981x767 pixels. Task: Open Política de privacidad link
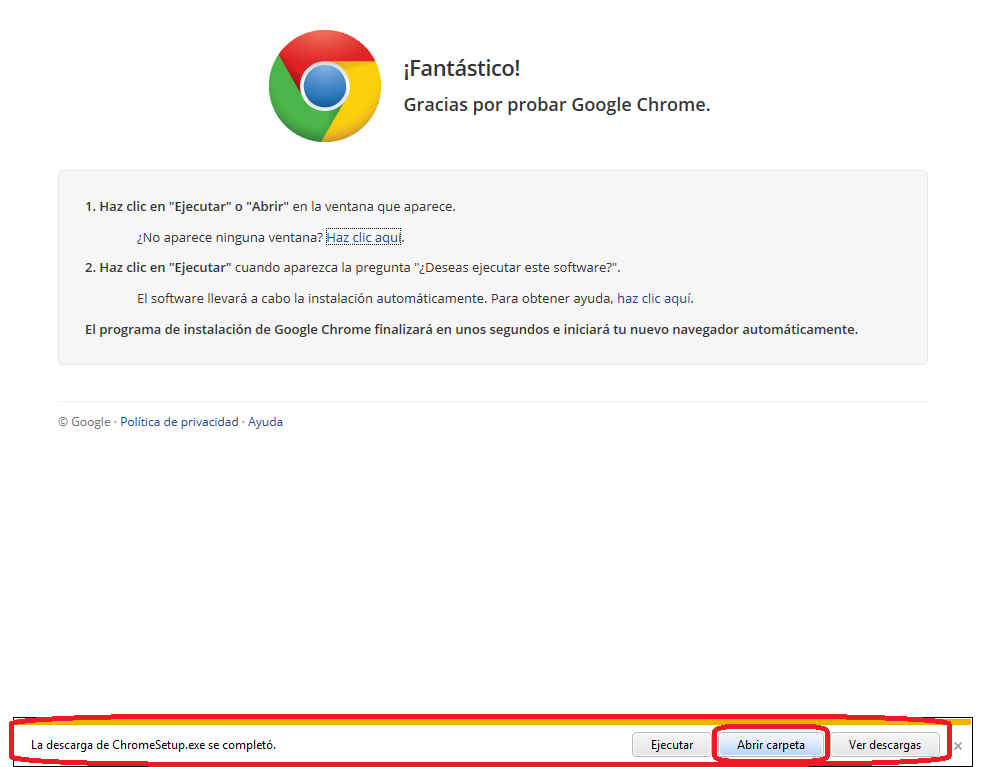tap(179, 422)
